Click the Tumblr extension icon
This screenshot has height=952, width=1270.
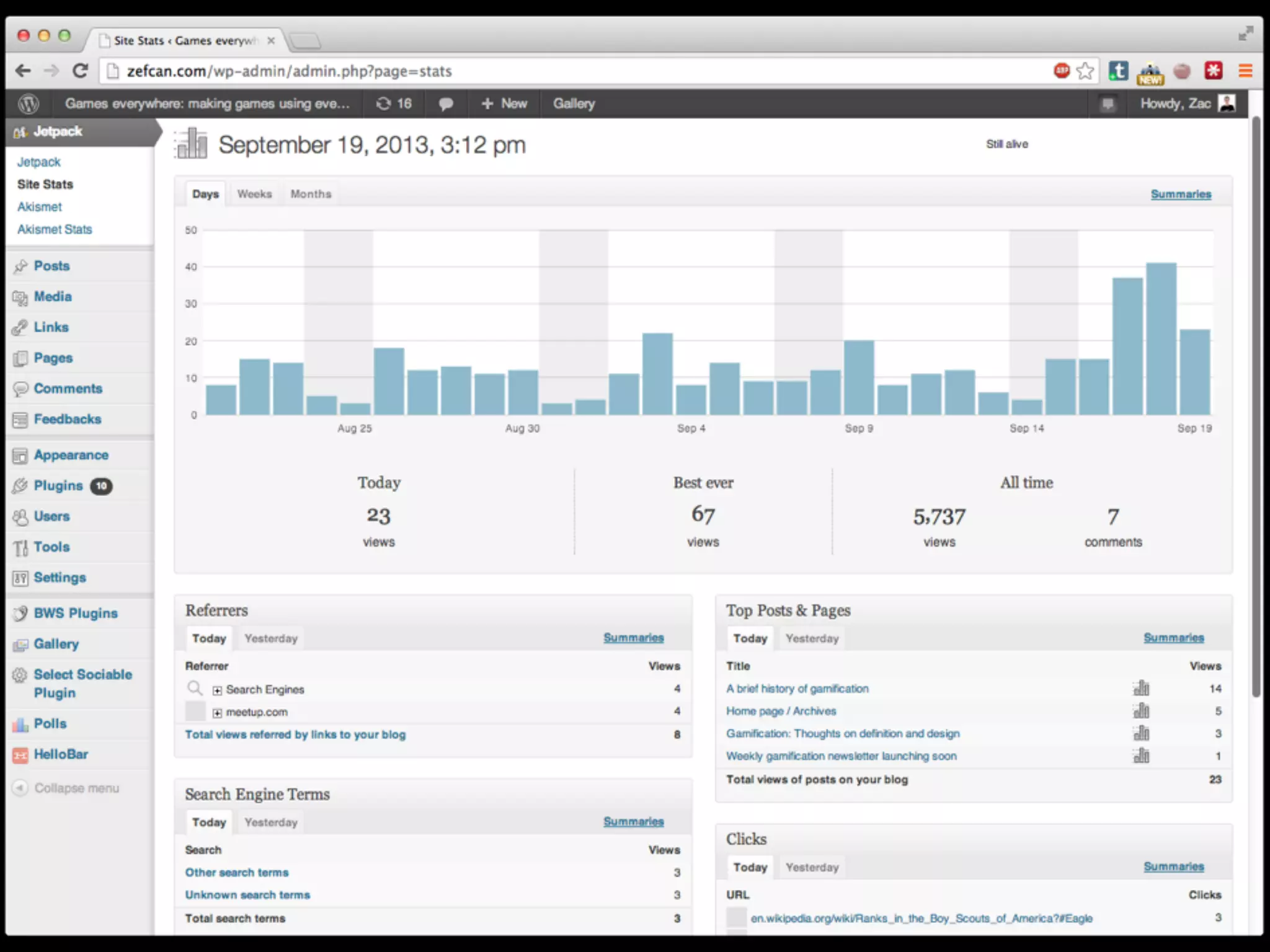click(x=1119, y=71)
